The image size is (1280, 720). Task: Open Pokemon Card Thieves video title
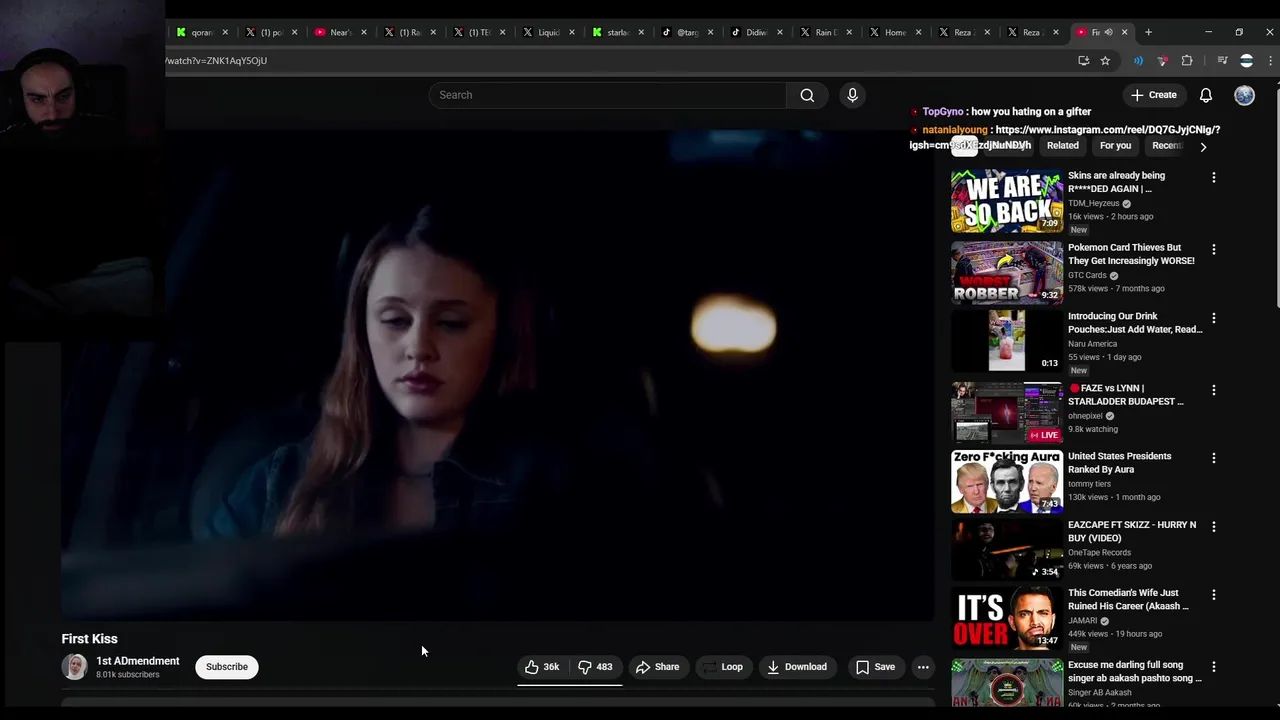point(1131,254)
